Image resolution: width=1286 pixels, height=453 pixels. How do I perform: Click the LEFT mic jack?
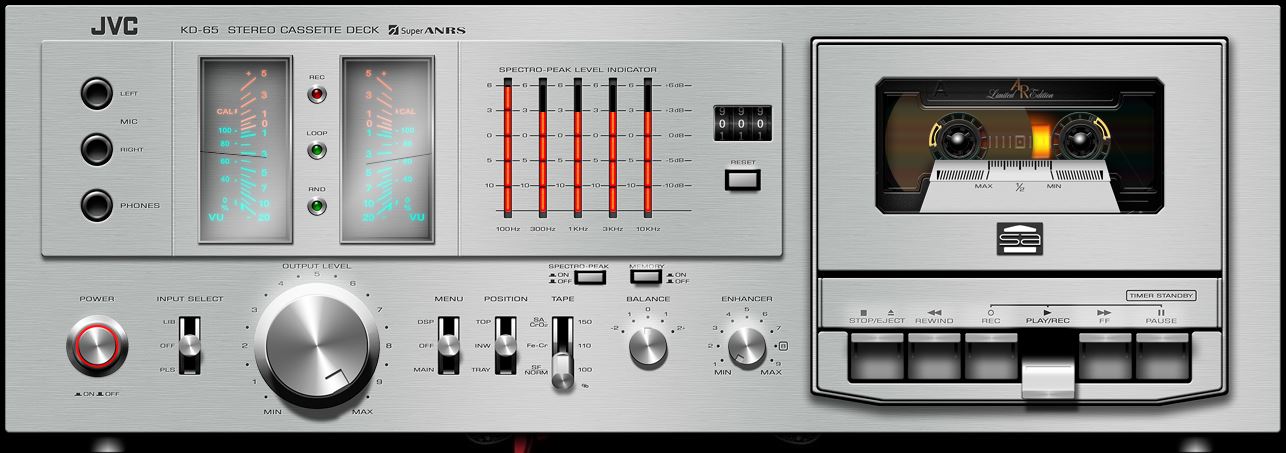tap(96, 94)
